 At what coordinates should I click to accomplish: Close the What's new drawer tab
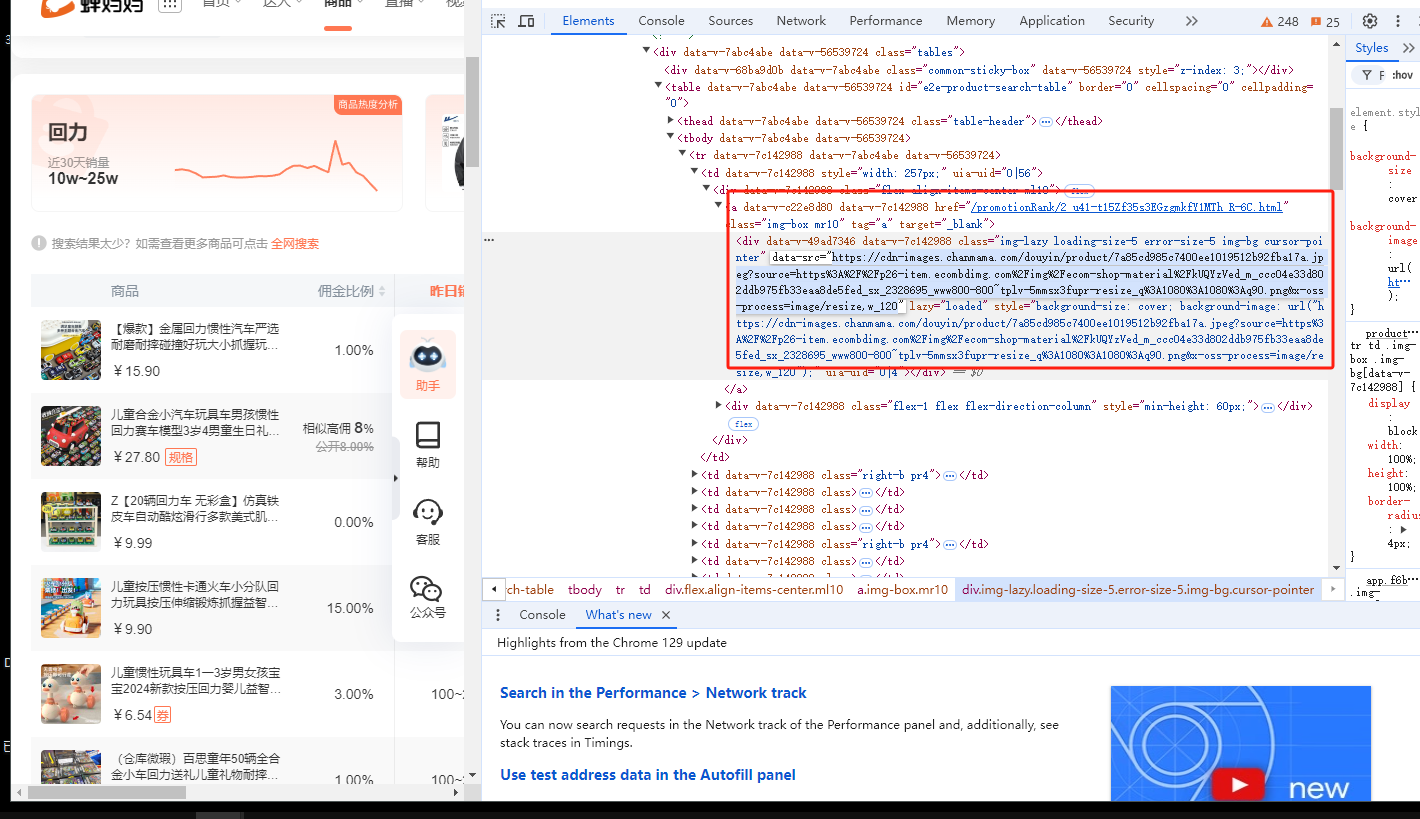pyautogui.click(x=666, y=615)
